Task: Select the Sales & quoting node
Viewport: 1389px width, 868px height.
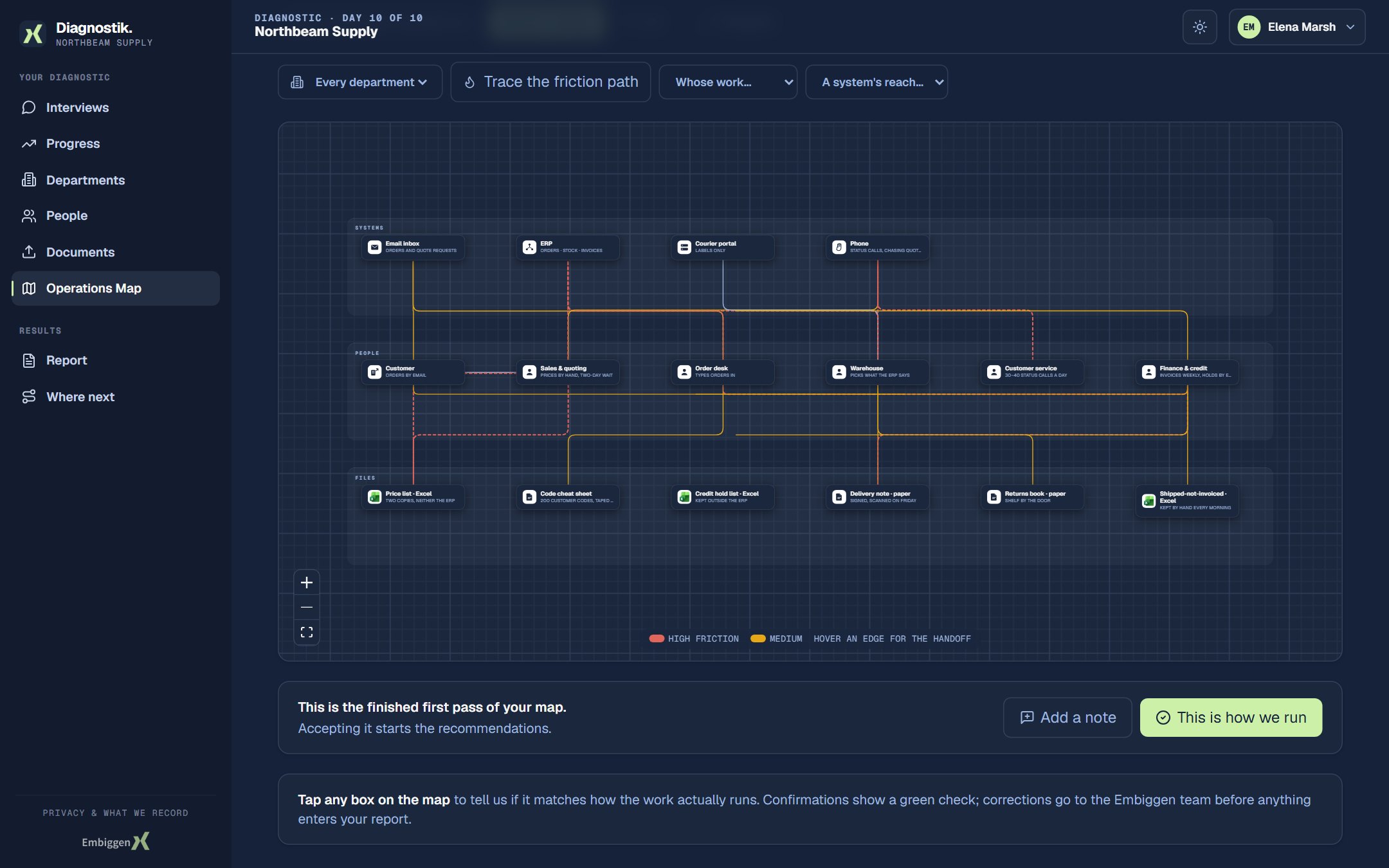Action: point(568,372)
